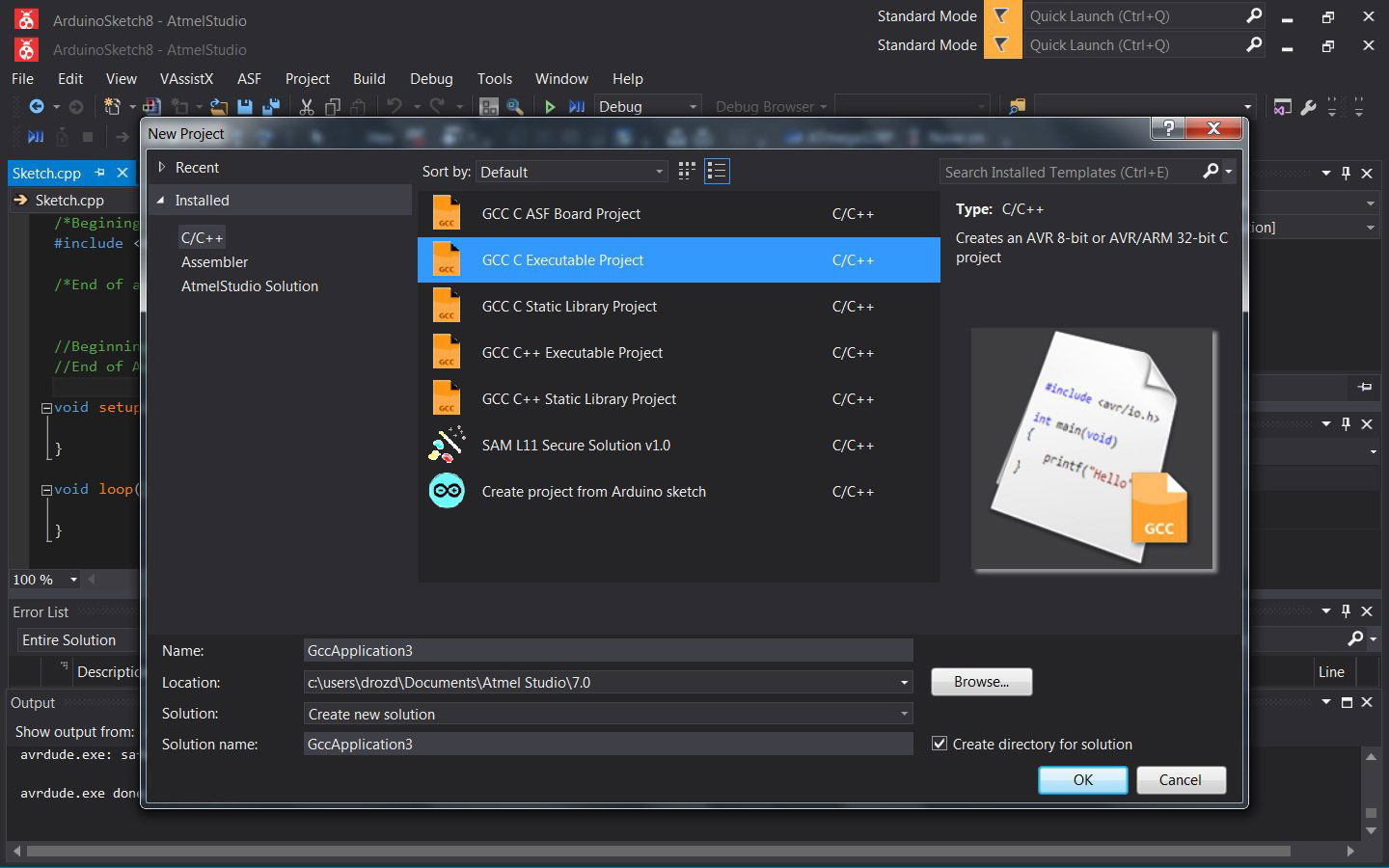Select GCC C ASF Board Project template
1389x868 pixels.
click(678, 213)
